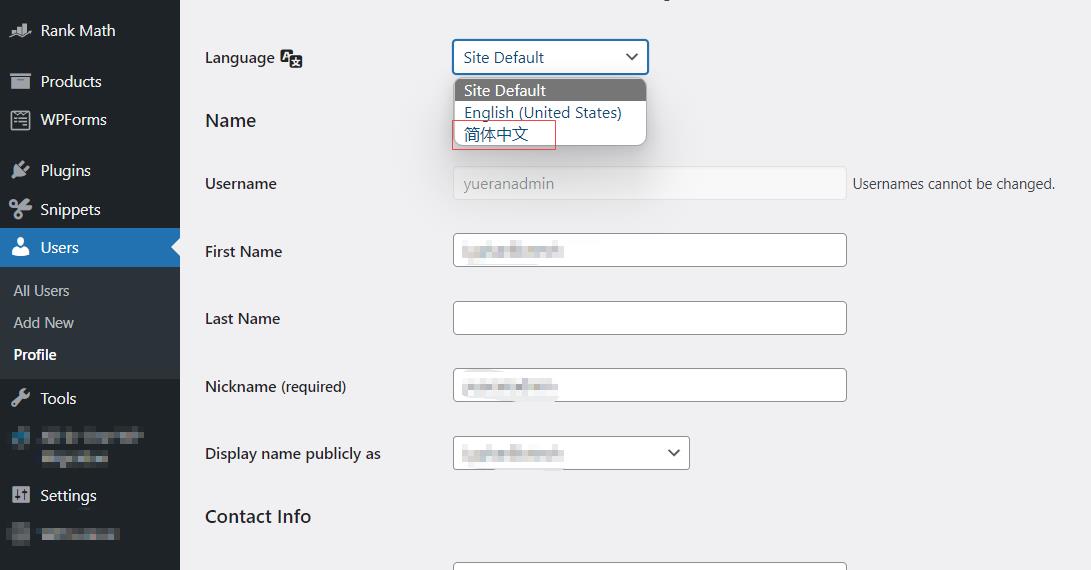Focus the First Name text field

click(x=649, y=250)
